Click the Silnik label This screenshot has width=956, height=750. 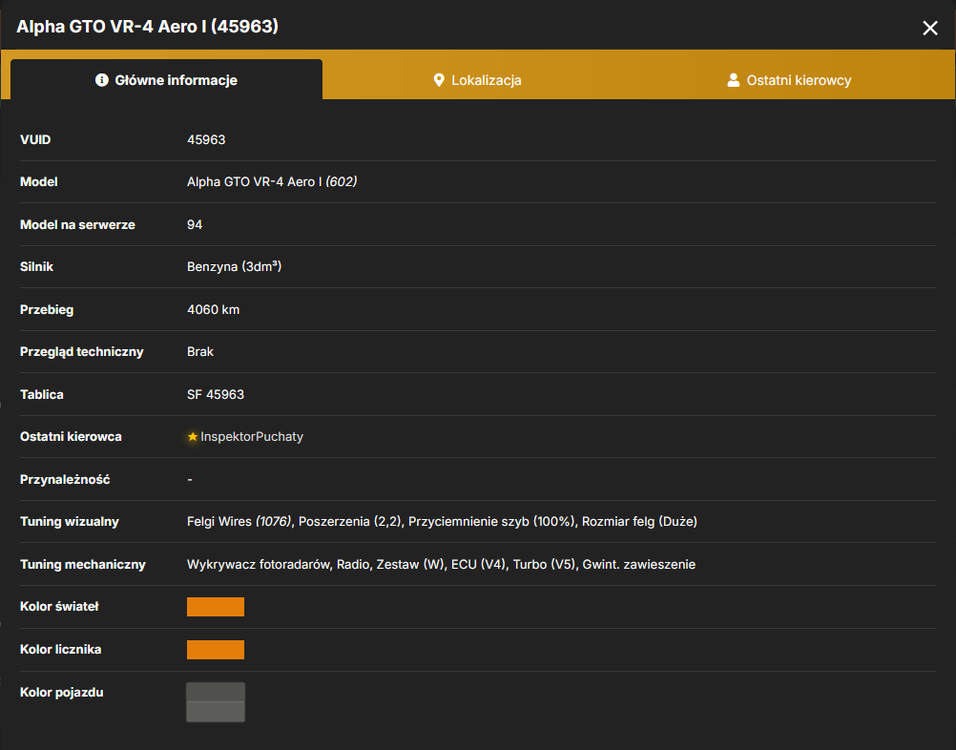[x=37, y=266]
